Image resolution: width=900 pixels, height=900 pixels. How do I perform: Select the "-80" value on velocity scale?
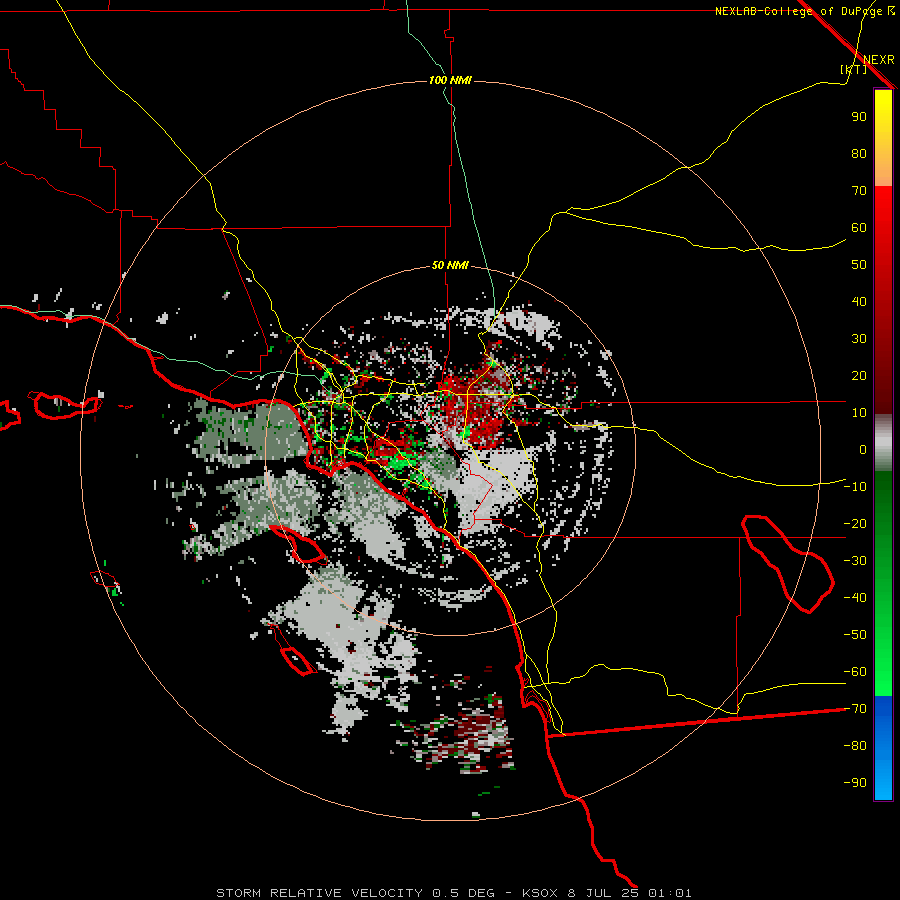click(x=855, y=746)
